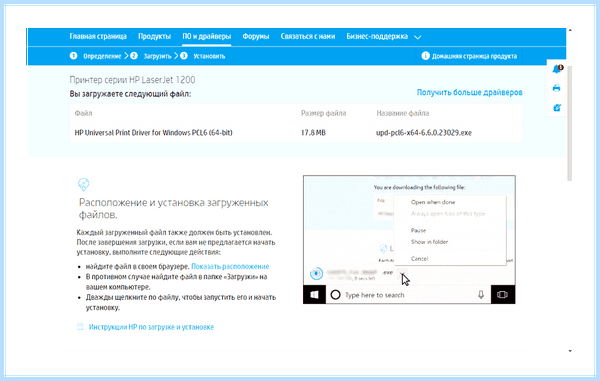Open the Бизнес-поддержка menu item
This screenshot has width=600, height=381.
tap(377, 36)
